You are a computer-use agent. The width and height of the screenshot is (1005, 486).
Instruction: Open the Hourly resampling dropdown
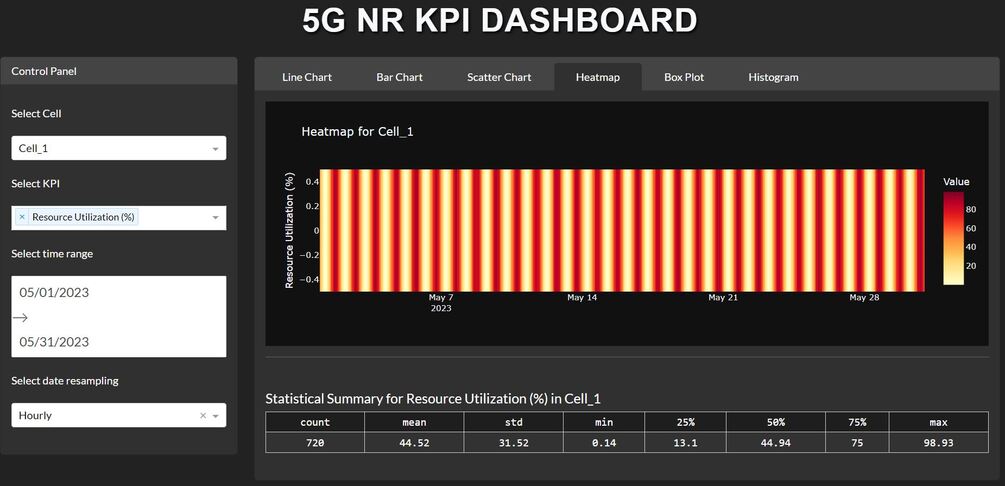119,415
